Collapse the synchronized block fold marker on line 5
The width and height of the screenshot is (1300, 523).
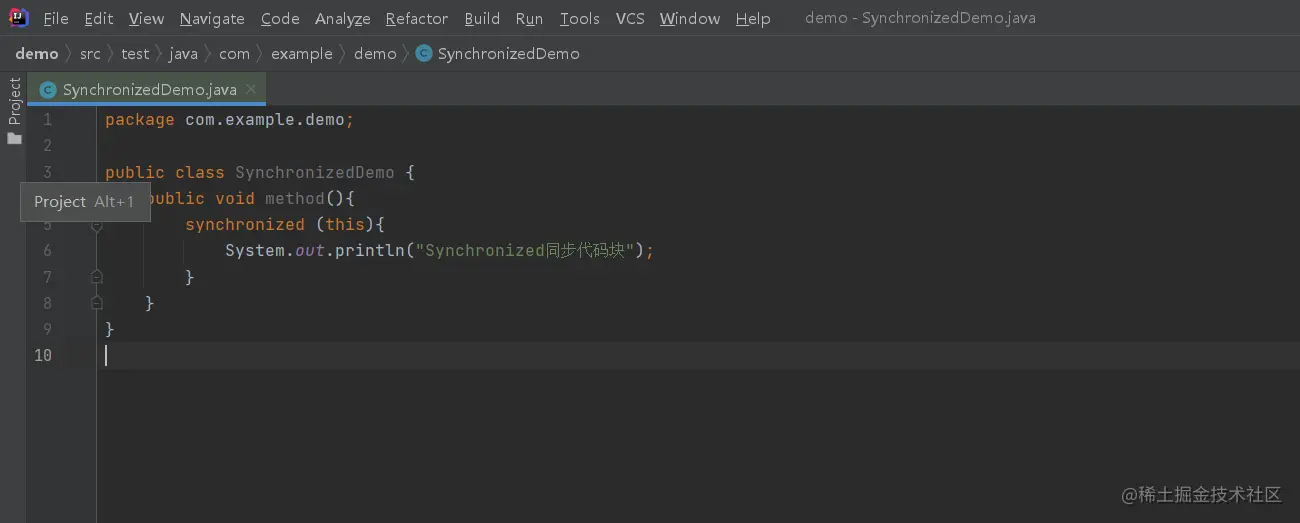97,225
